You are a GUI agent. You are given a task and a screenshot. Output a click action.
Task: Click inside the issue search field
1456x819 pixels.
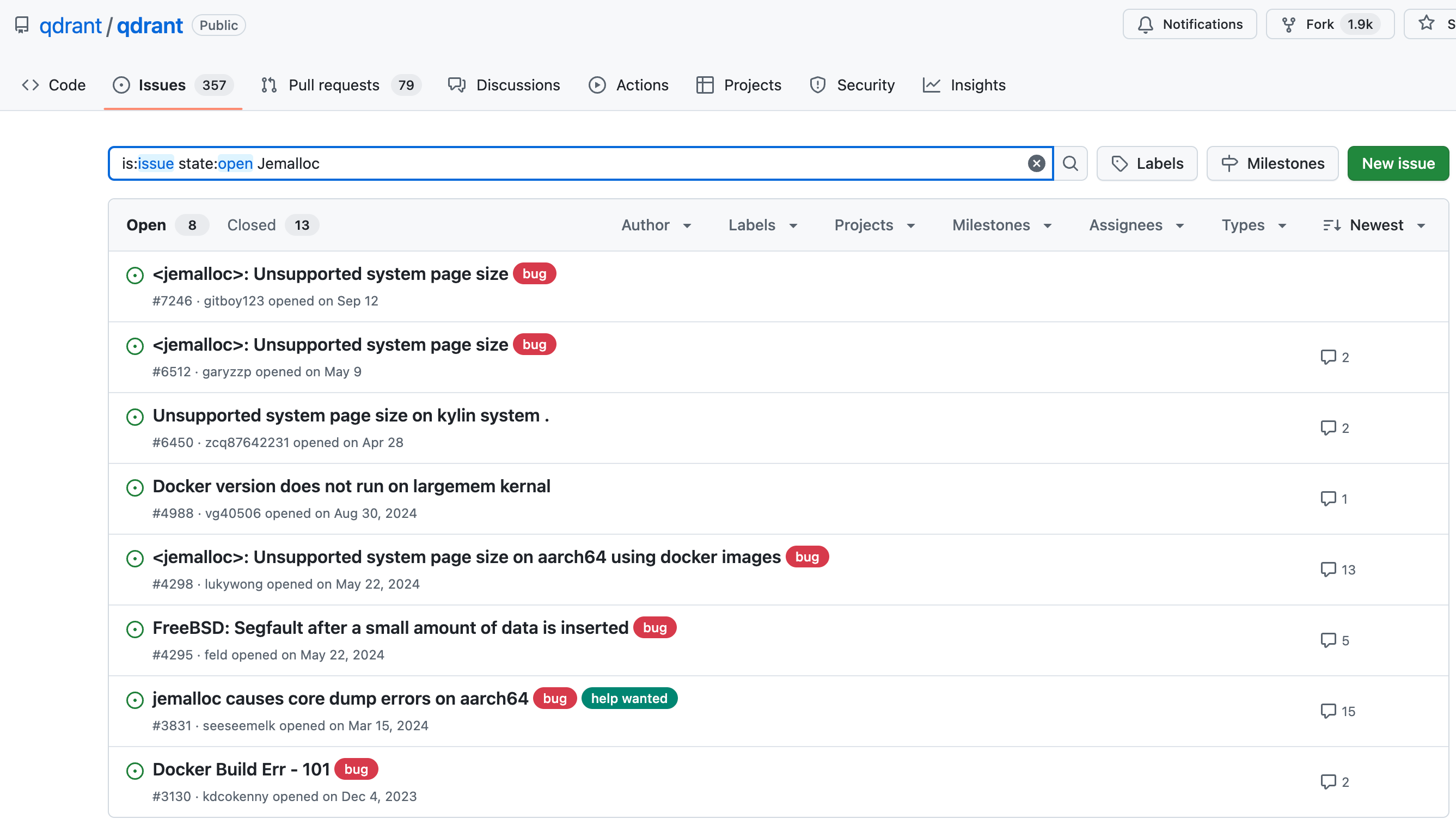point(622,163)
